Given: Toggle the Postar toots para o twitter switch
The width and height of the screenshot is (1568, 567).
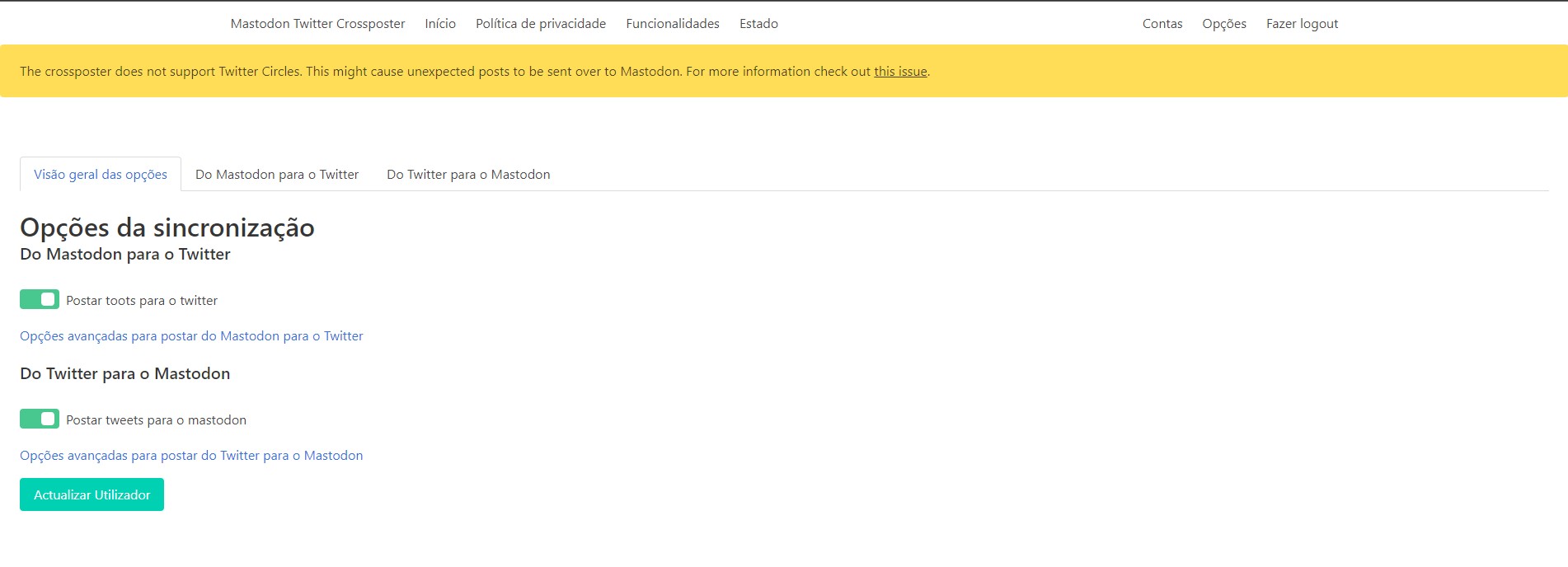Looking at the screenshot, I should (x=40, y=299).
